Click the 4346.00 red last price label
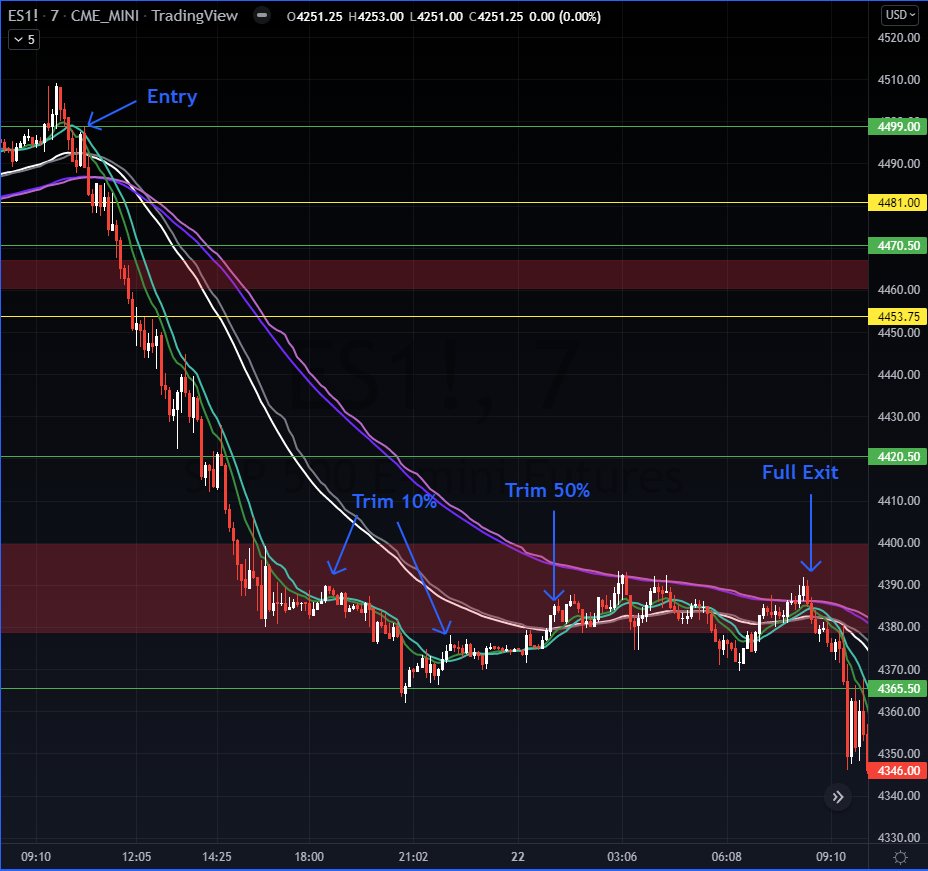928x871 pixels. 897,770
